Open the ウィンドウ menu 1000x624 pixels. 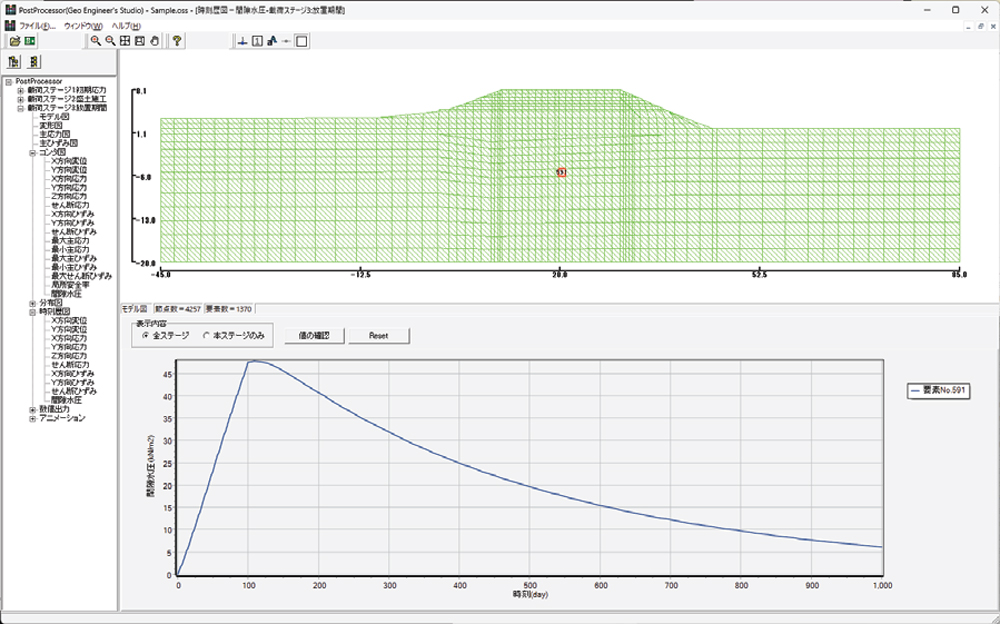pos(83,26)
